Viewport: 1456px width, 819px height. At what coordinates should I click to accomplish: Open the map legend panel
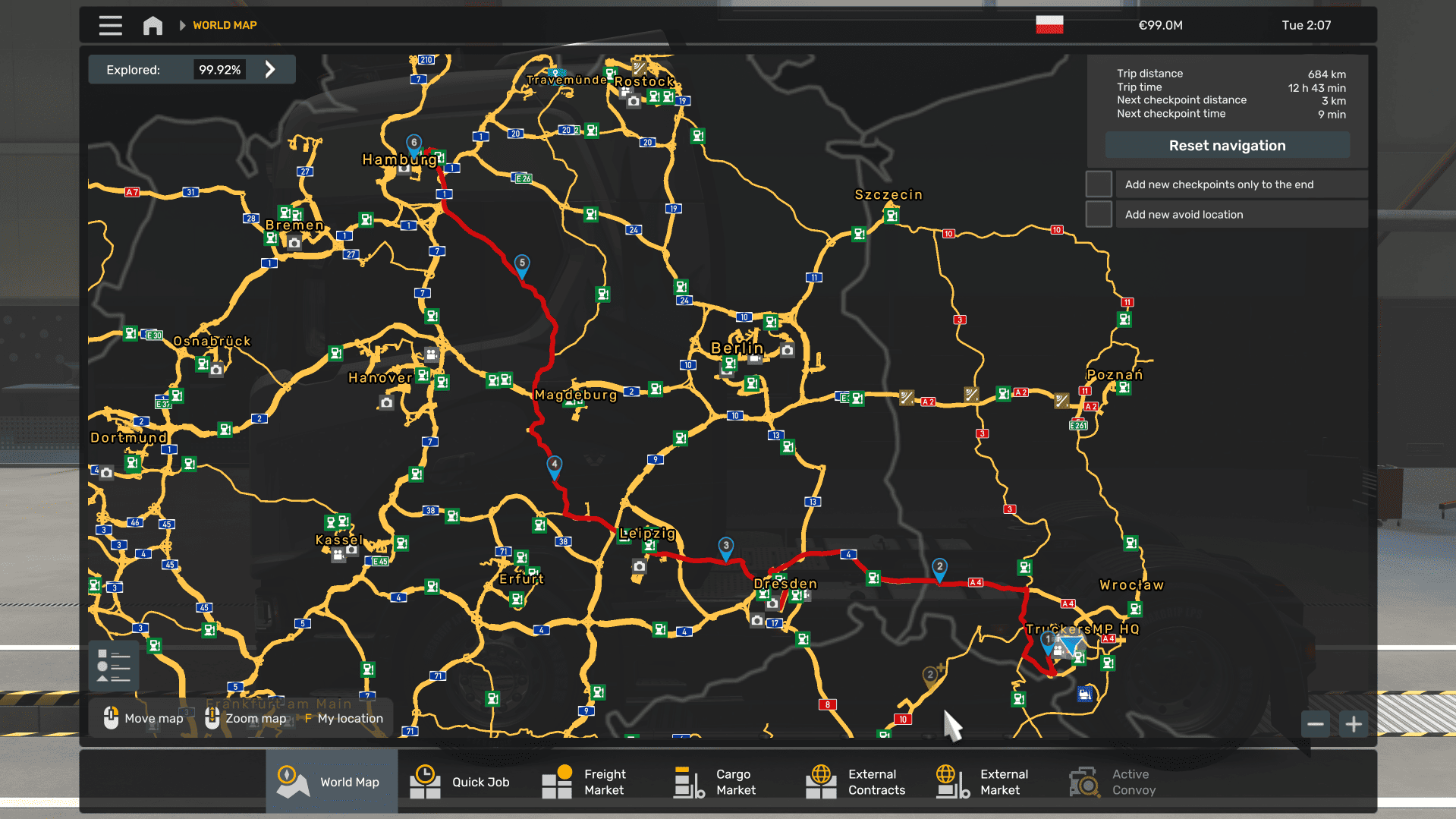[x=114, y=666]
